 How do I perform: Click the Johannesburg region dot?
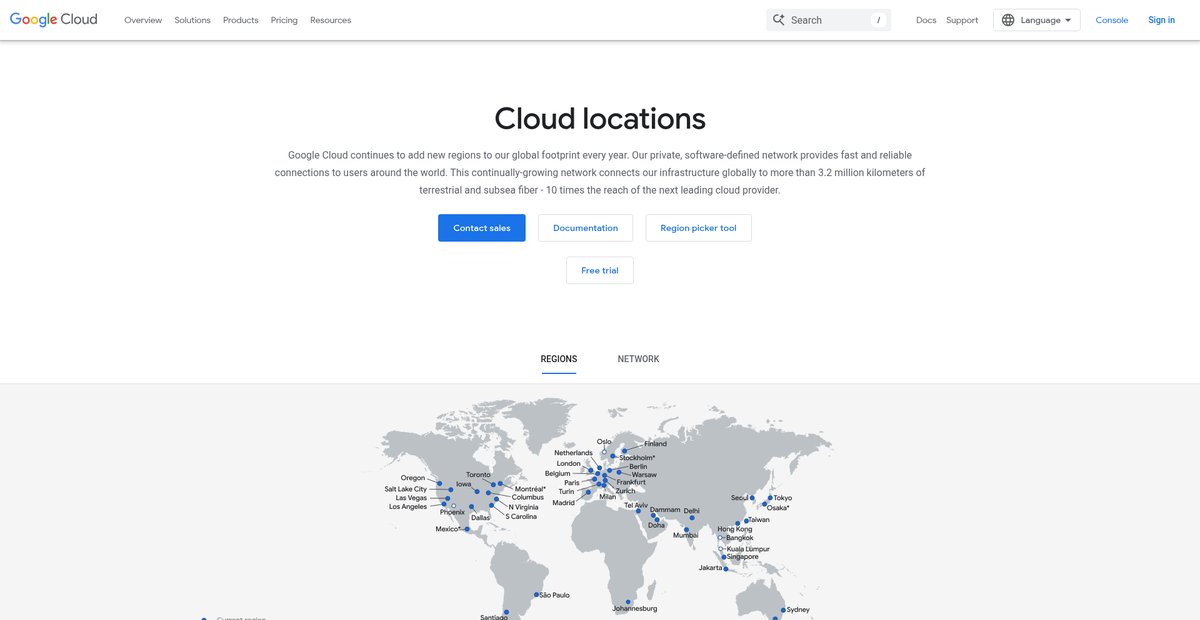pyautogui.click(x=628, y=602)
